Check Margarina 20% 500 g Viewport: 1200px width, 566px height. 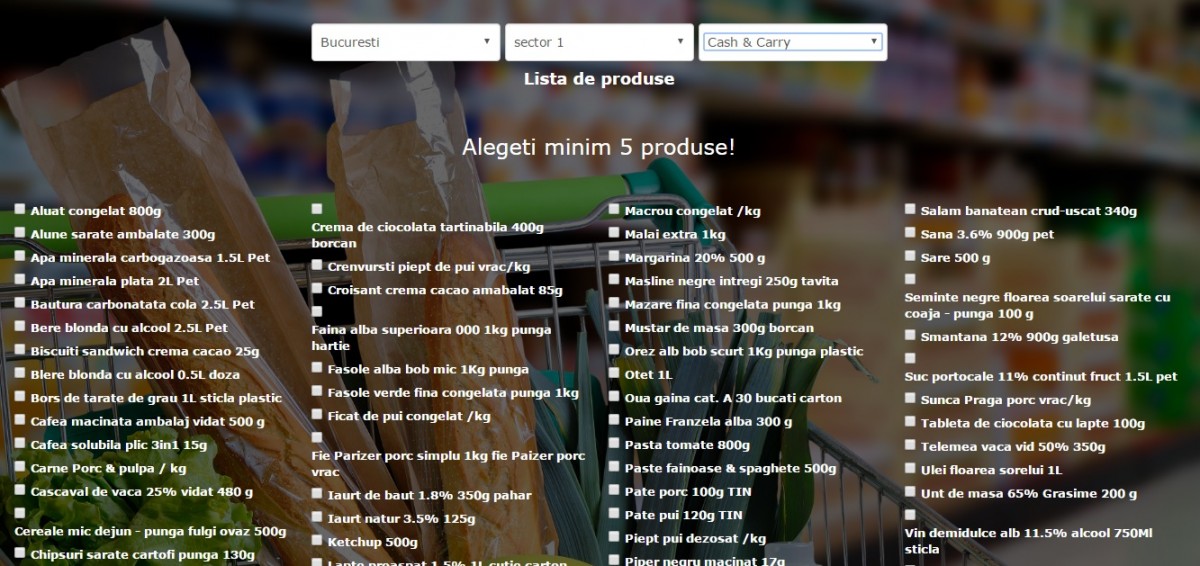pos(614,257)
